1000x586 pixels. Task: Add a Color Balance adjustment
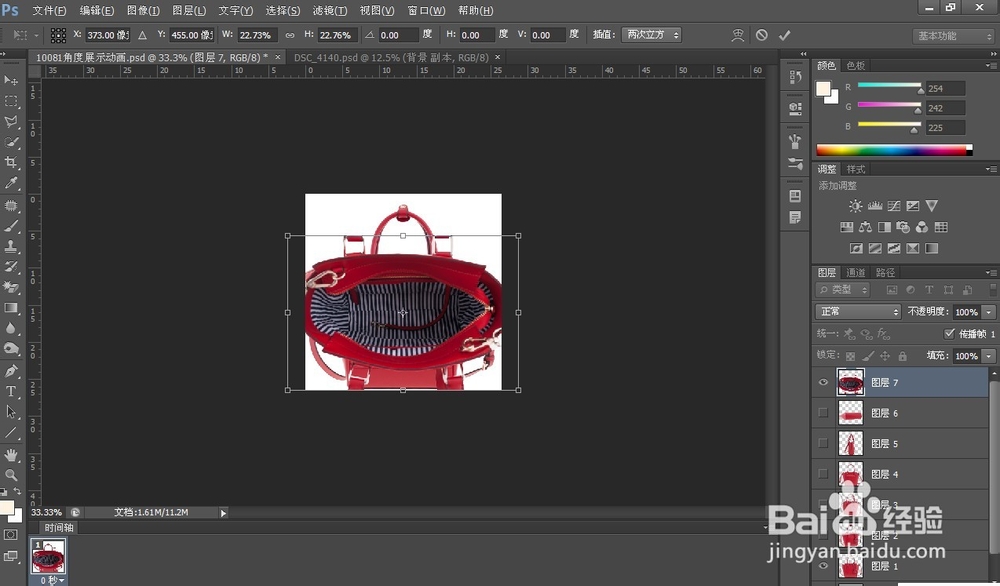pyautogui.click(x=865, y=227)
